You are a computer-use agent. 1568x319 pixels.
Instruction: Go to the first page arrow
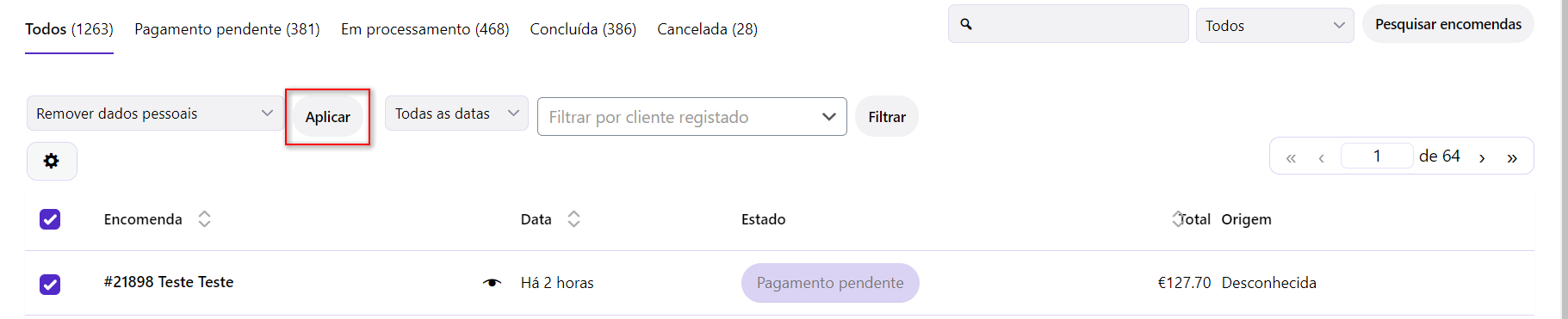tap(1291, 157)
